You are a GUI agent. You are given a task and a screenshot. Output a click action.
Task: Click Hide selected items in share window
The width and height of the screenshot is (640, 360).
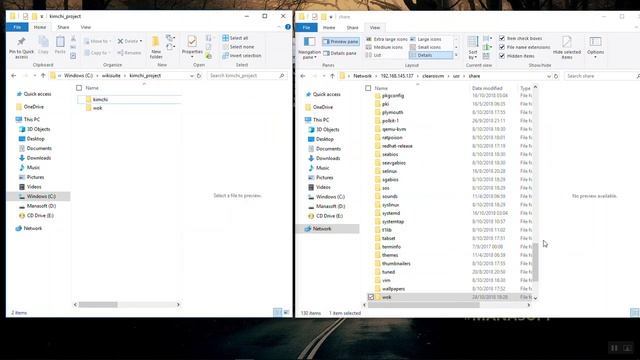tap(567, 48)
